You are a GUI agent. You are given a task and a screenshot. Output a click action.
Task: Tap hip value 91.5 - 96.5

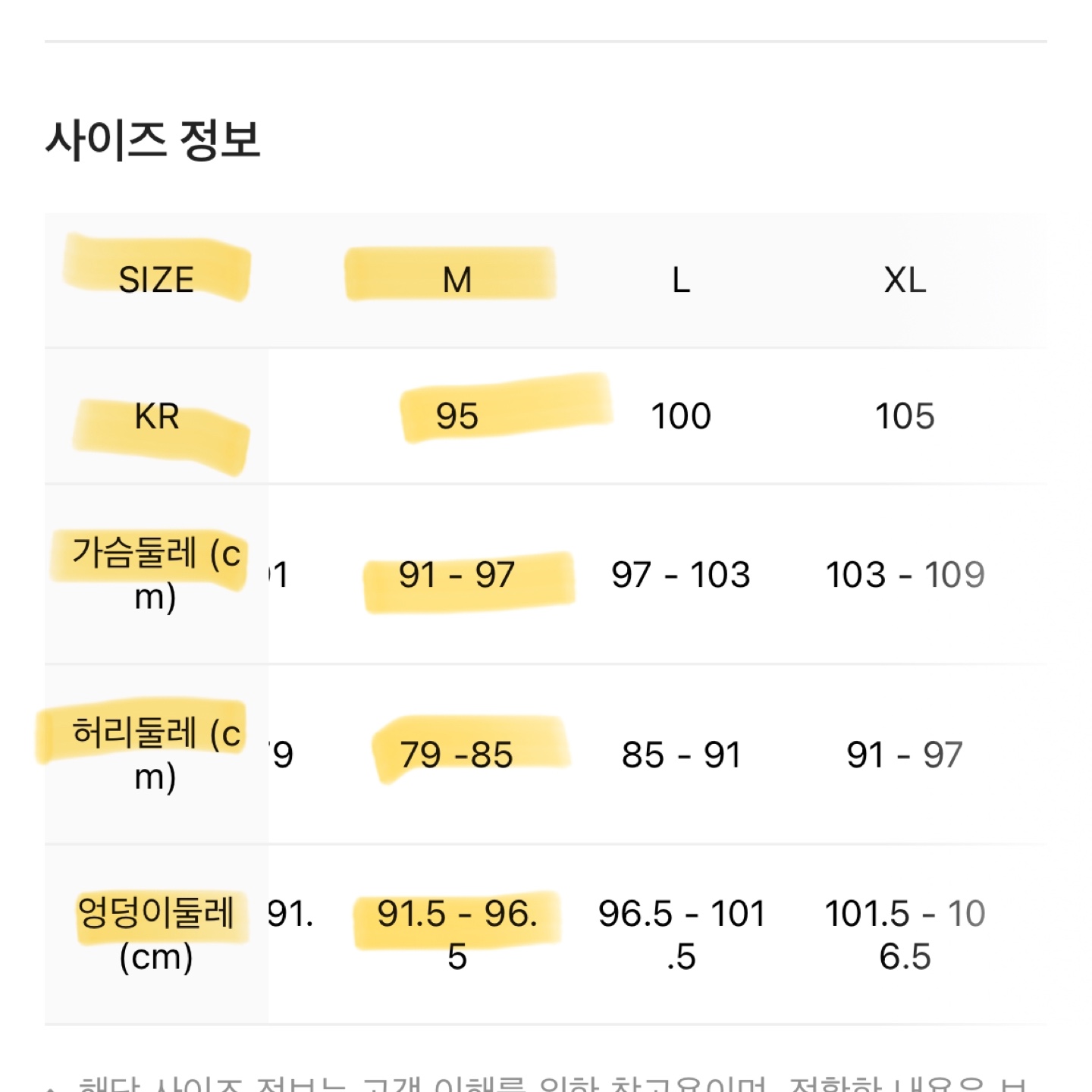457,934
